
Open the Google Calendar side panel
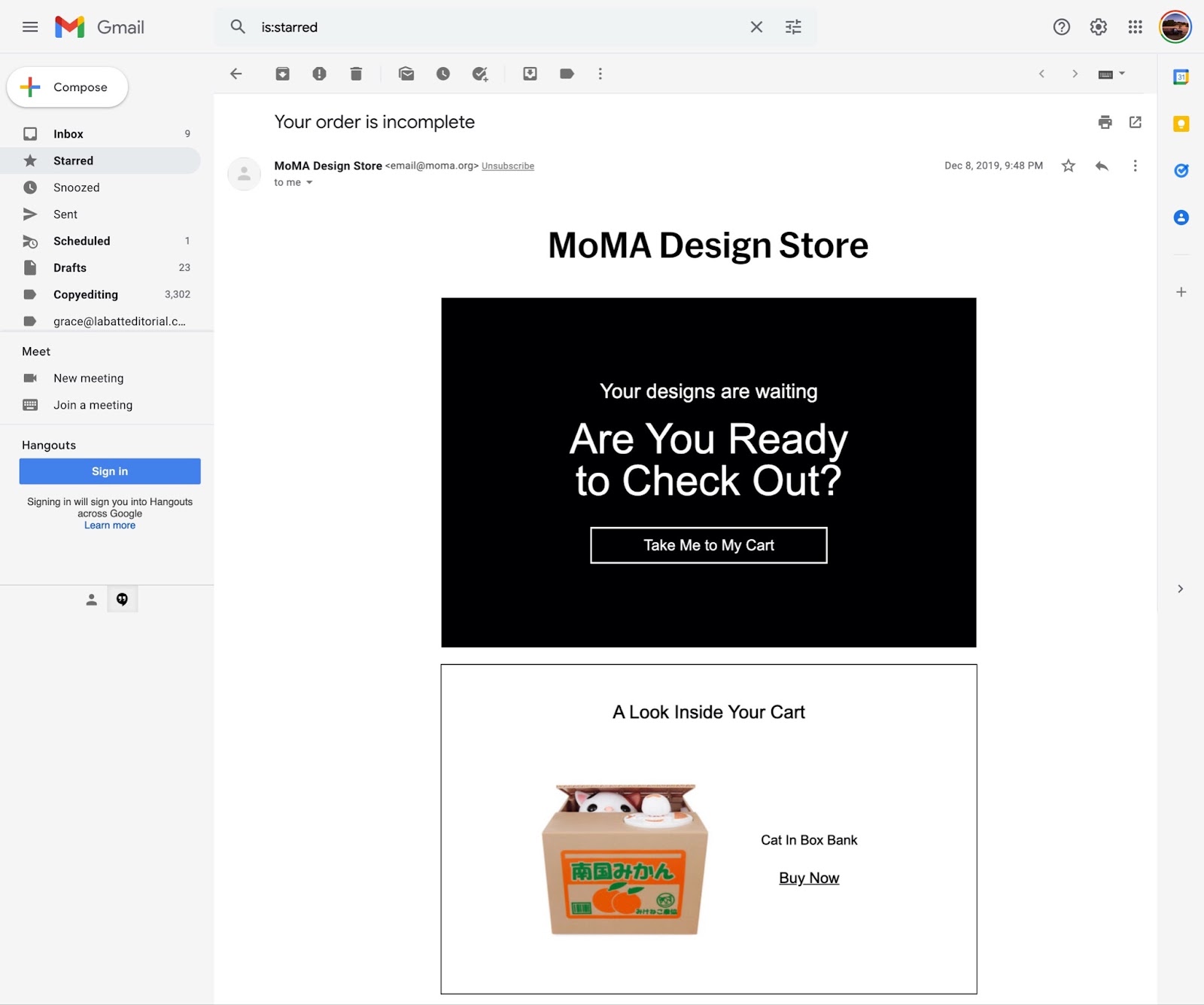point(1181,77)
